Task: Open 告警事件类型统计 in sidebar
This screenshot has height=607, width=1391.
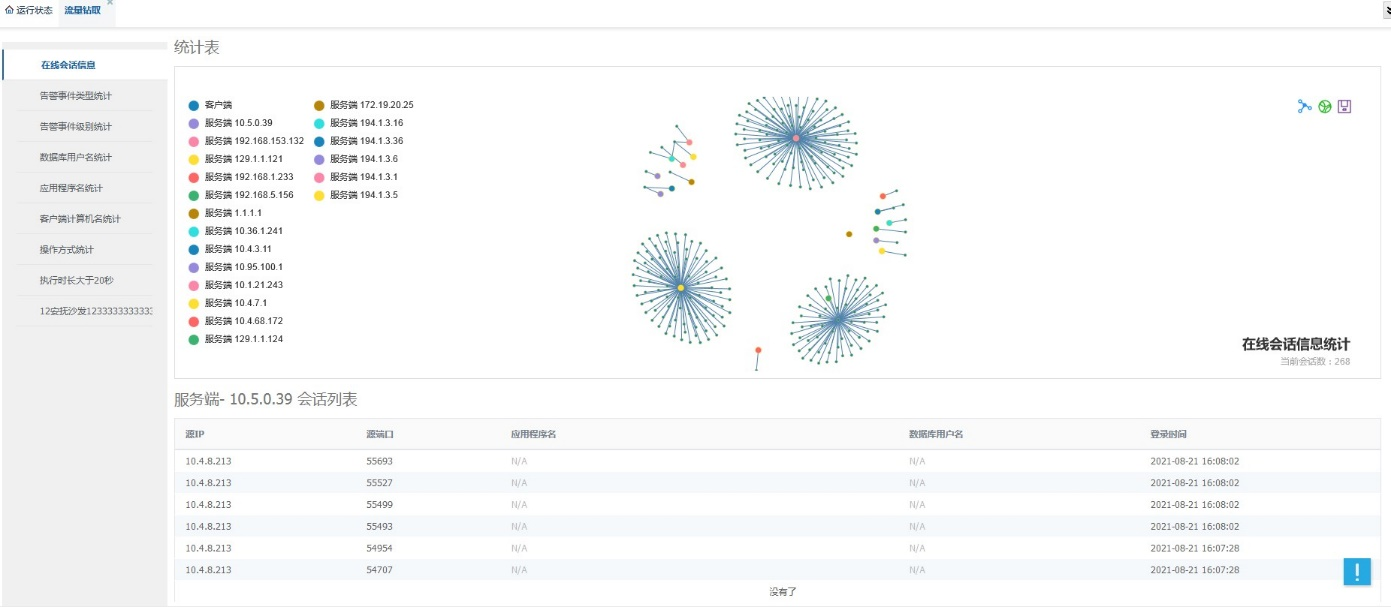Action: coord(76,96)
